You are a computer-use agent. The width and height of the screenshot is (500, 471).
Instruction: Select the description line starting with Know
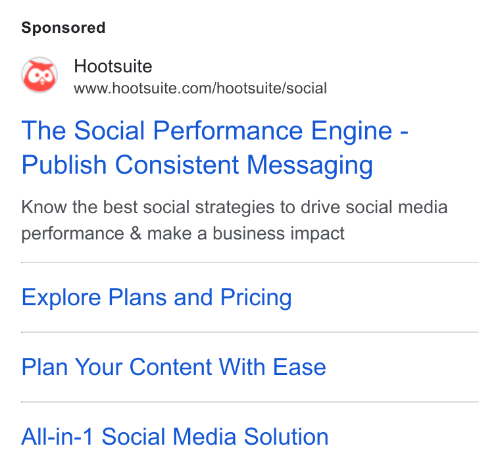234,207
